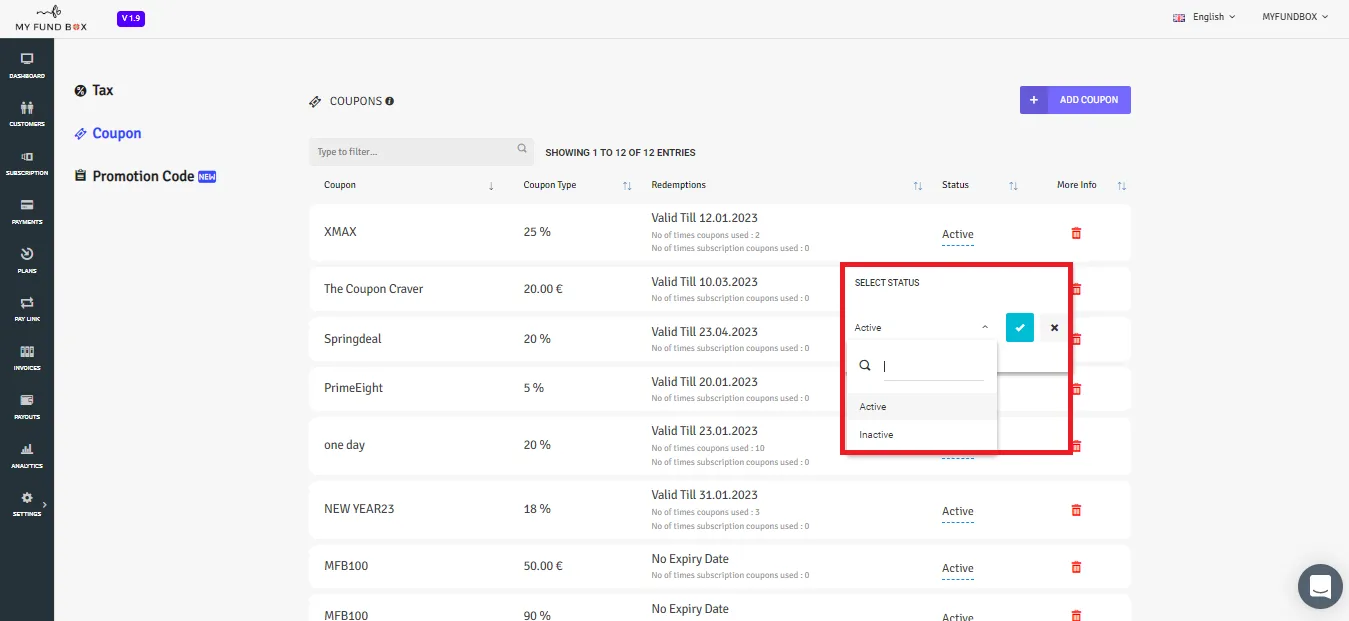The image size is (1349, 621).
Task: Switch to the Coupon section
Action: pyautogui.click(x=108, y=133)
